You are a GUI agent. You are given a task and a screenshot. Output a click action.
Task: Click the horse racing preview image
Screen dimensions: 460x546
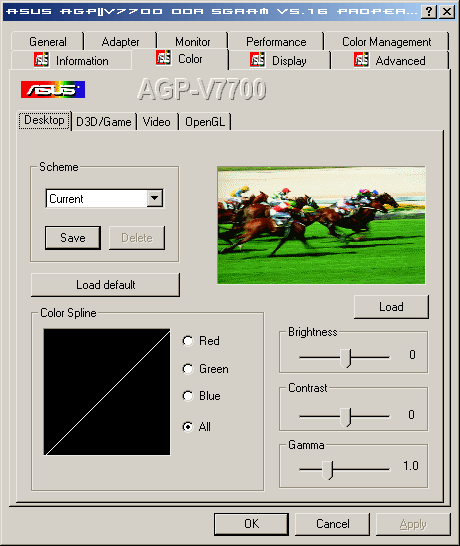point(321,225)
